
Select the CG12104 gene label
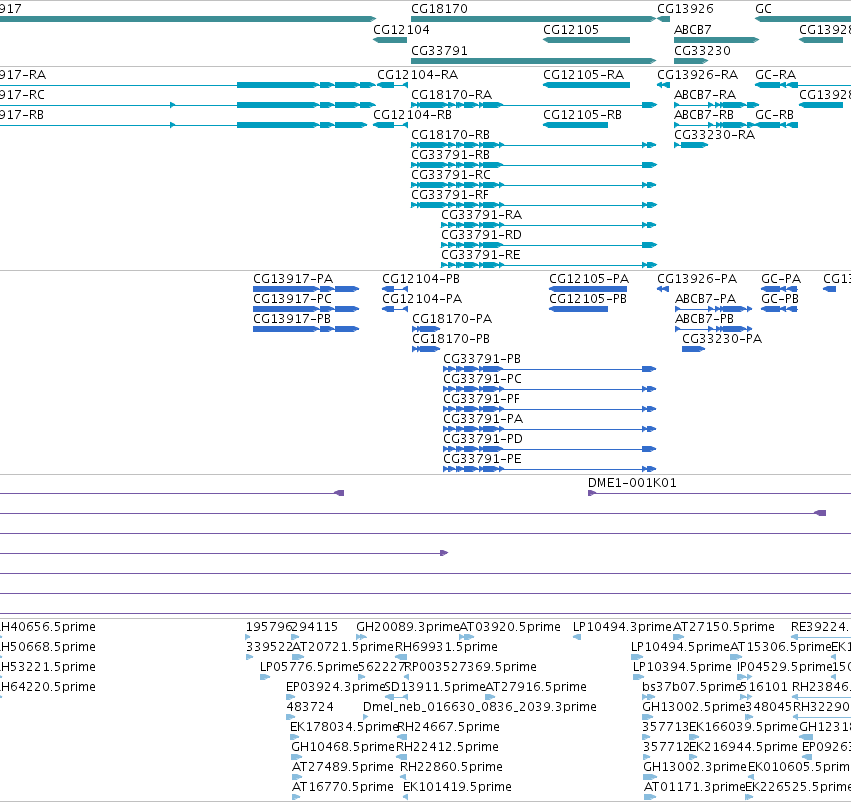click(401, 29)
